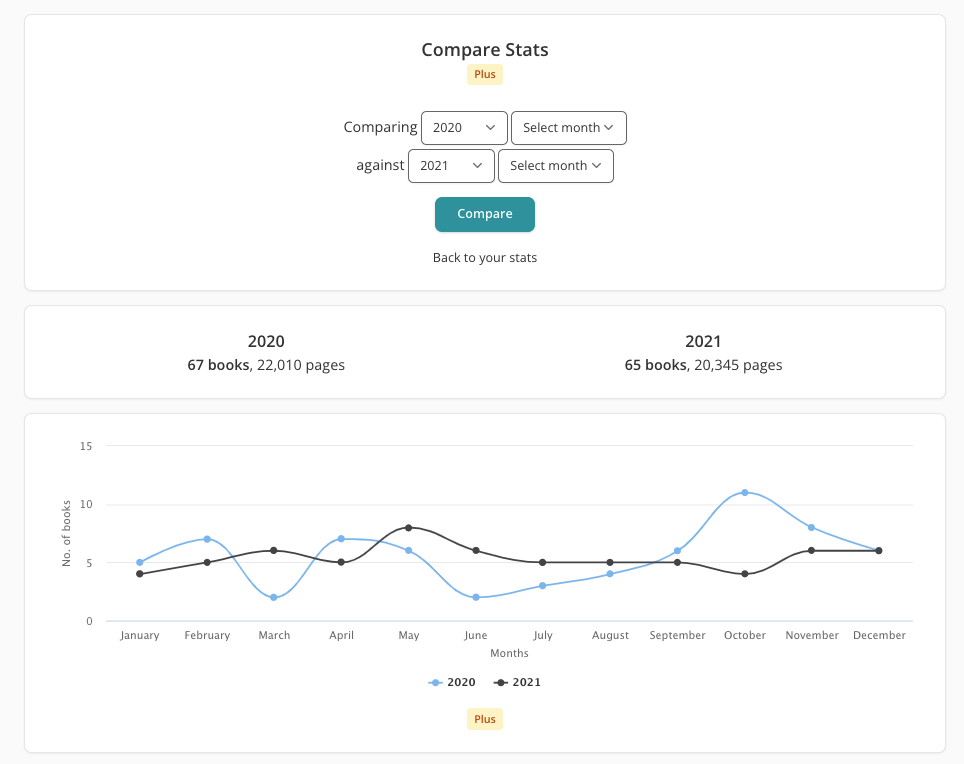Click the 2021 April data point at 5
964x764 pixels.
(x=341, y=562)
